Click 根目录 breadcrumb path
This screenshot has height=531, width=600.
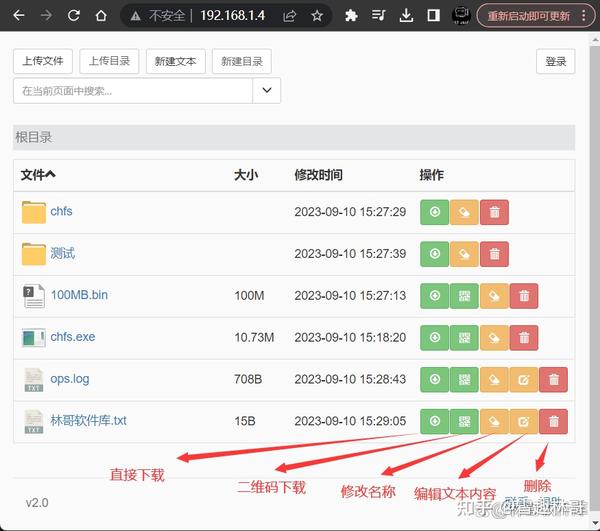coord(34,137)
